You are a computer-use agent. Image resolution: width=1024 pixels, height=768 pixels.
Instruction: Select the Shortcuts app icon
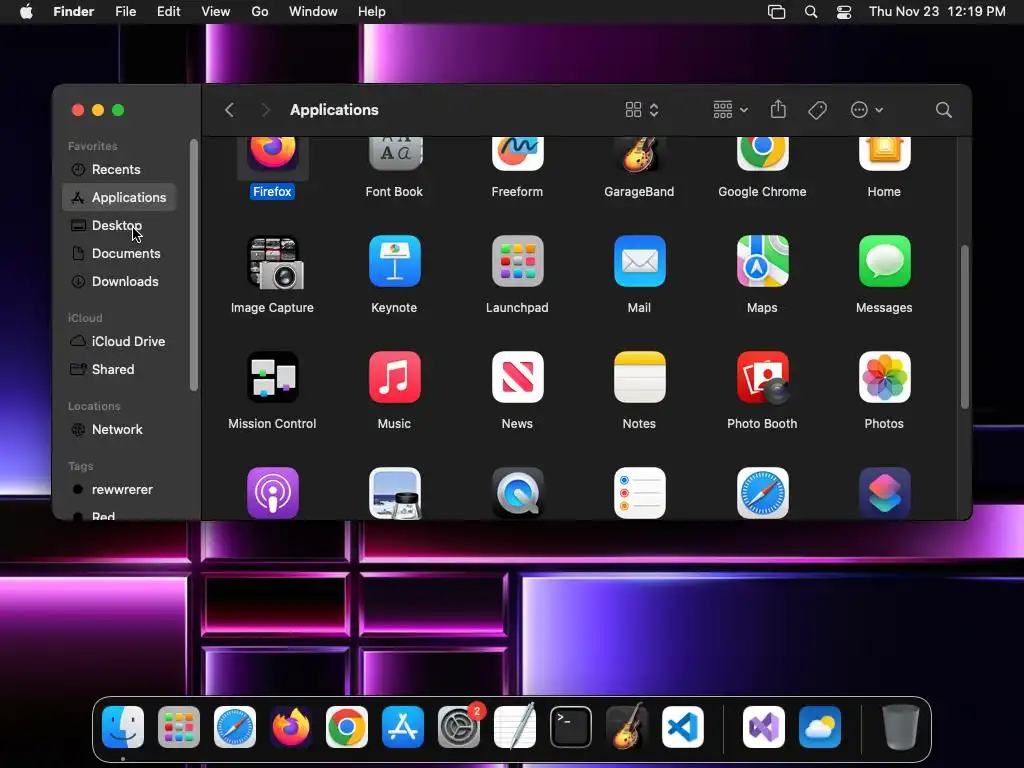[884, 493]
